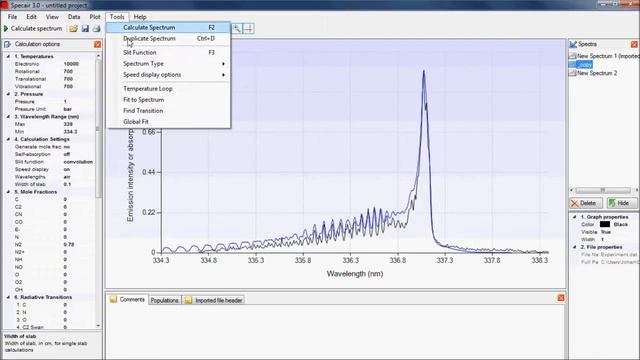
Task: Click the Spectra panel chart icon
Action: 573,44
